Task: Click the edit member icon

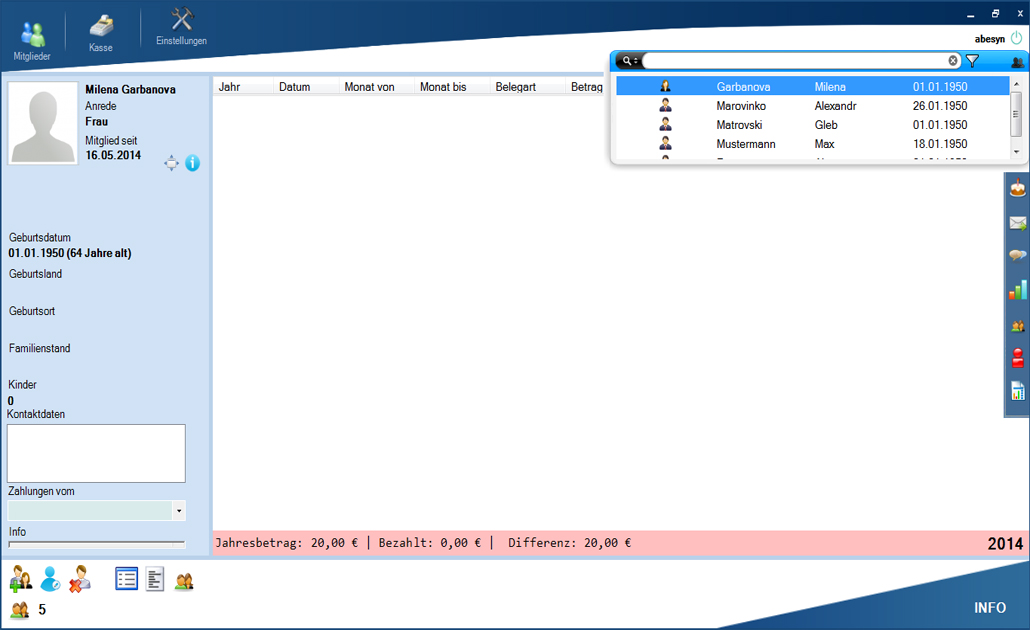Action: point(50,579)
